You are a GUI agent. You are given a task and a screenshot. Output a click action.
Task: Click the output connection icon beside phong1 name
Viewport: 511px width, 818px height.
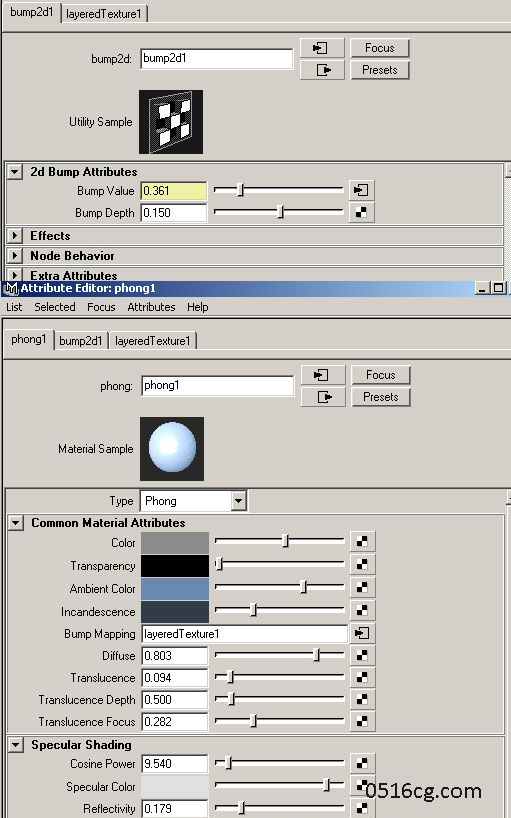323,397
